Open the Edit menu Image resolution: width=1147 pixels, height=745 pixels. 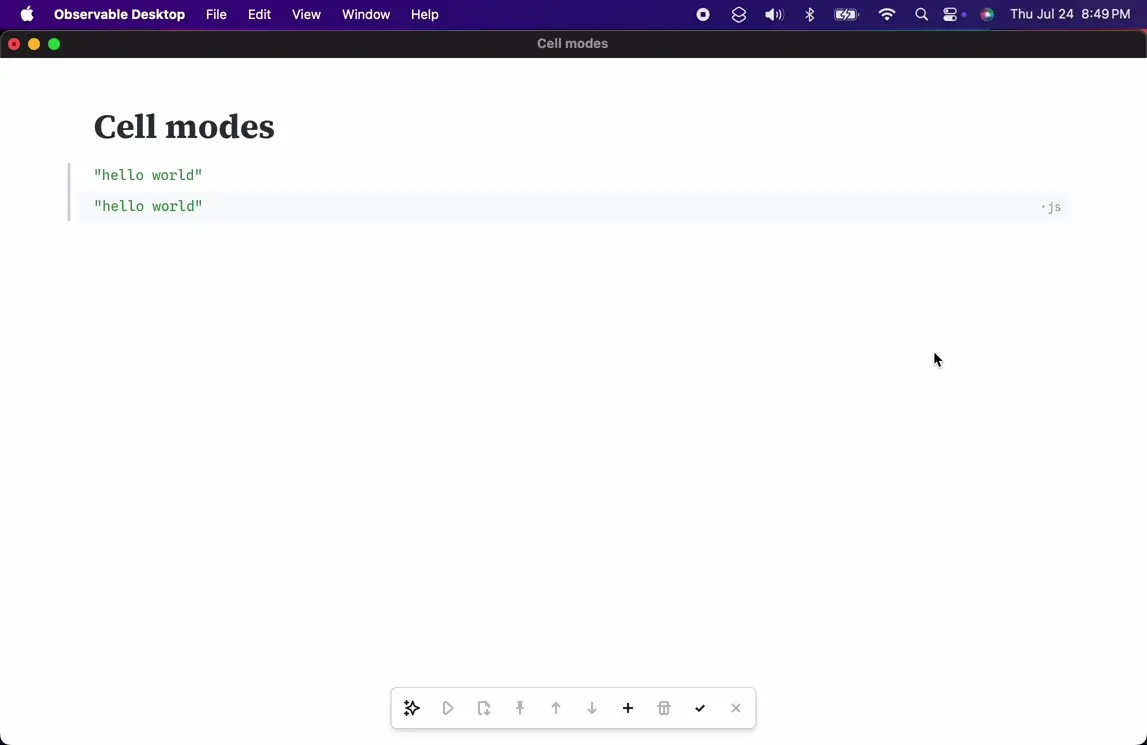260,15
